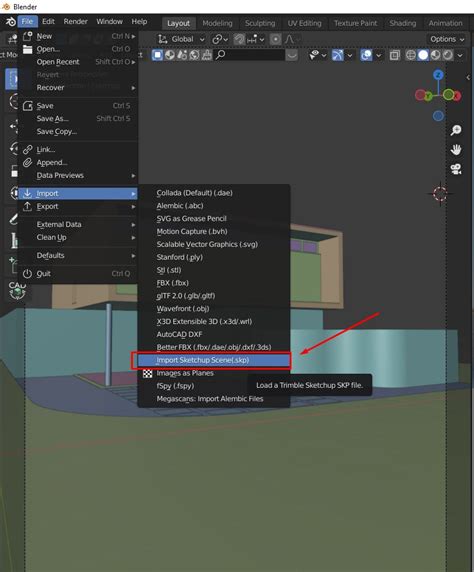Open the Edit menu
Image resolution: width=474 pixels, height=572 pixels.
(48, 22)
